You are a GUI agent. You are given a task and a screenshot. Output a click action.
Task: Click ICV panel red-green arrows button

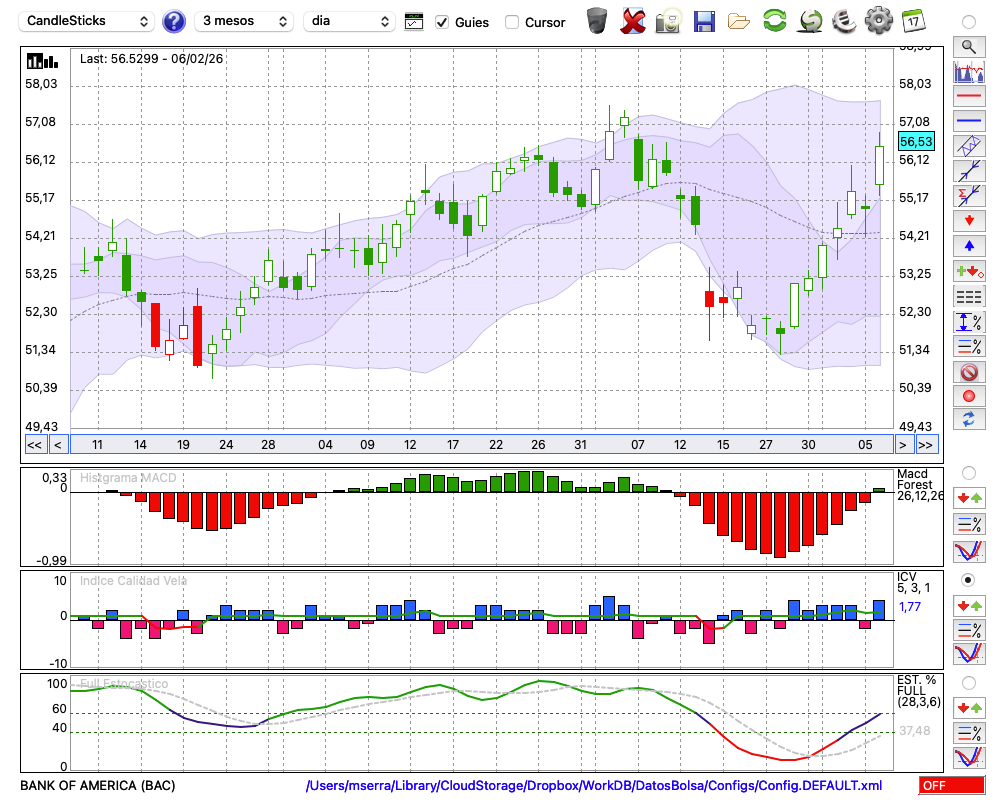(969, 605)
